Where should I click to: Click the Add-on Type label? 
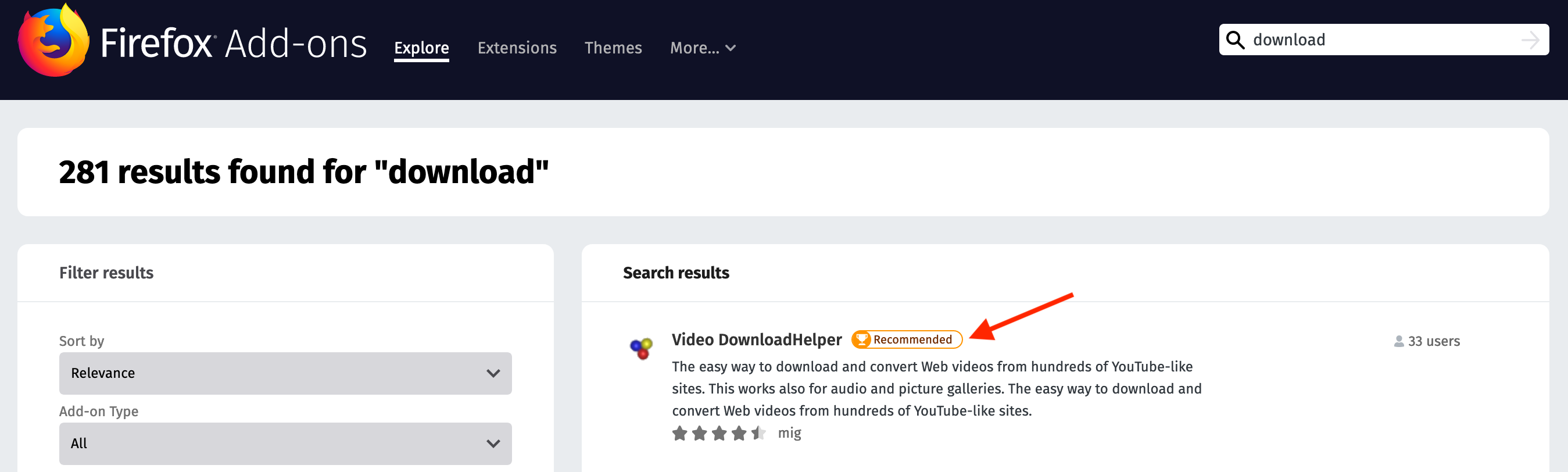click(99, 412)
